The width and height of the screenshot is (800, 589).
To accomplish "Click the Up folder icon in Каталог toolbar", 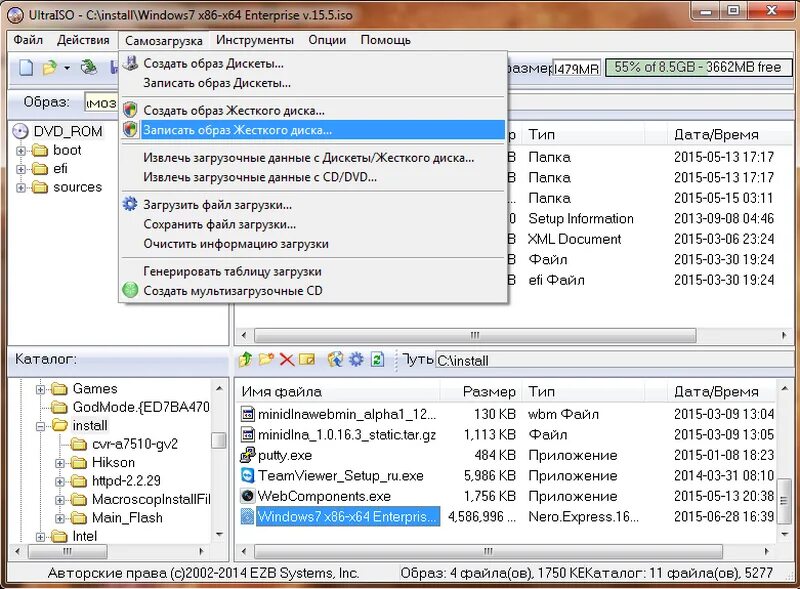I will (x=245, y=359).
